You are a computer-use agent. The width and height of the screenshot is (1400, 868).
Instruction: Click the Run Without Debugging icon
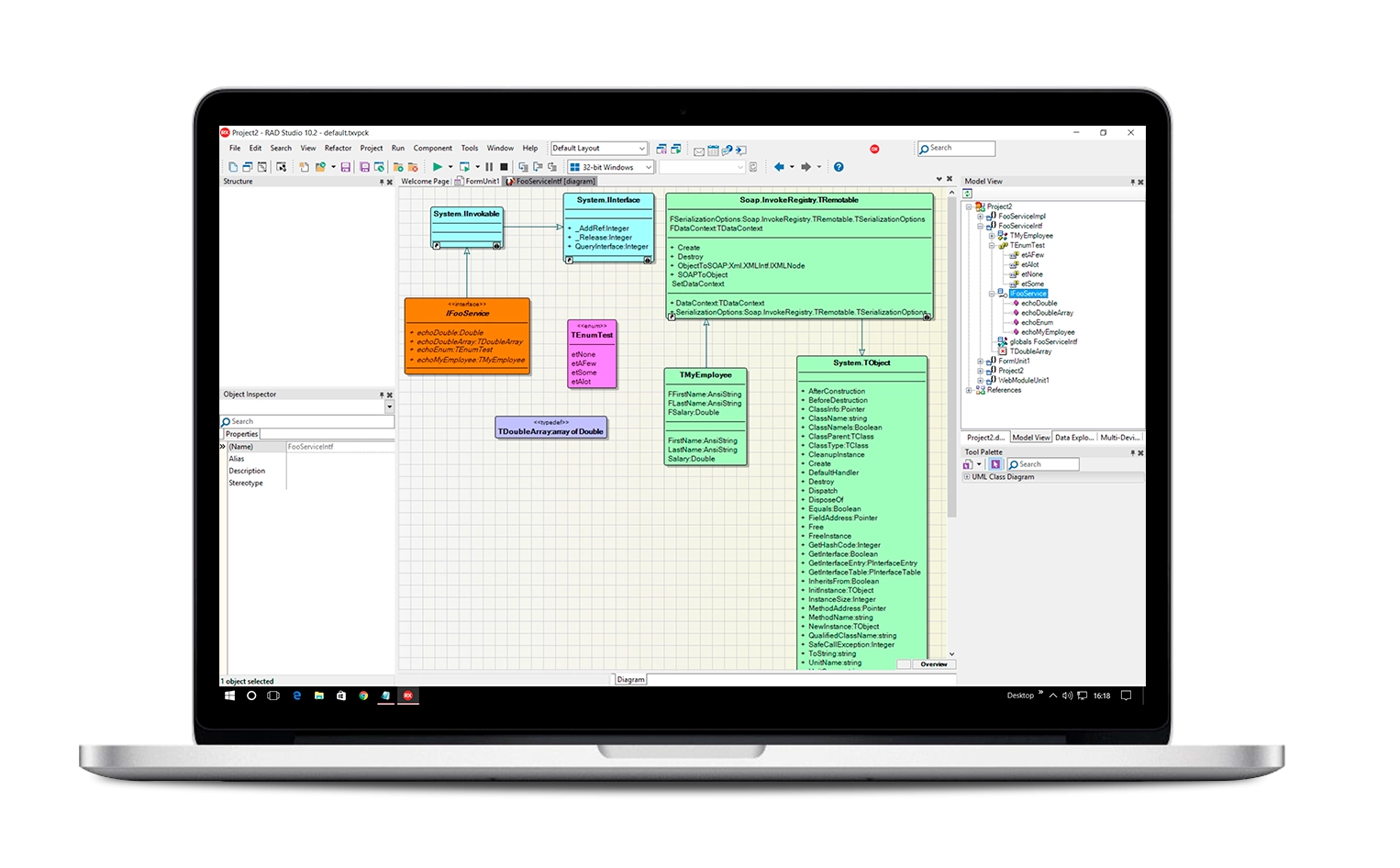click(464, 167)
